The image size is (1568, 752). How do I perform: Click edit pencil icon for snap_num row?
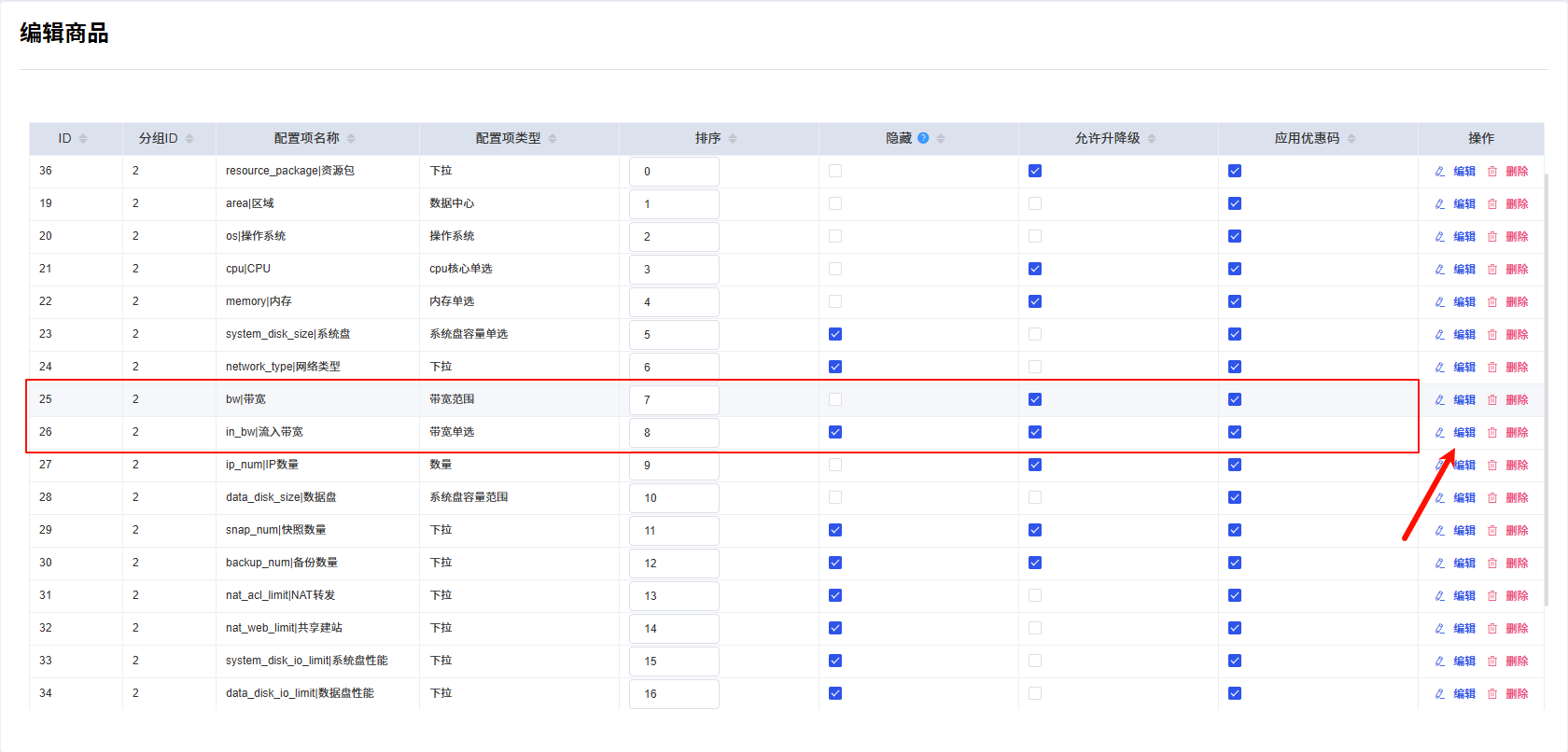(1439, 531)
